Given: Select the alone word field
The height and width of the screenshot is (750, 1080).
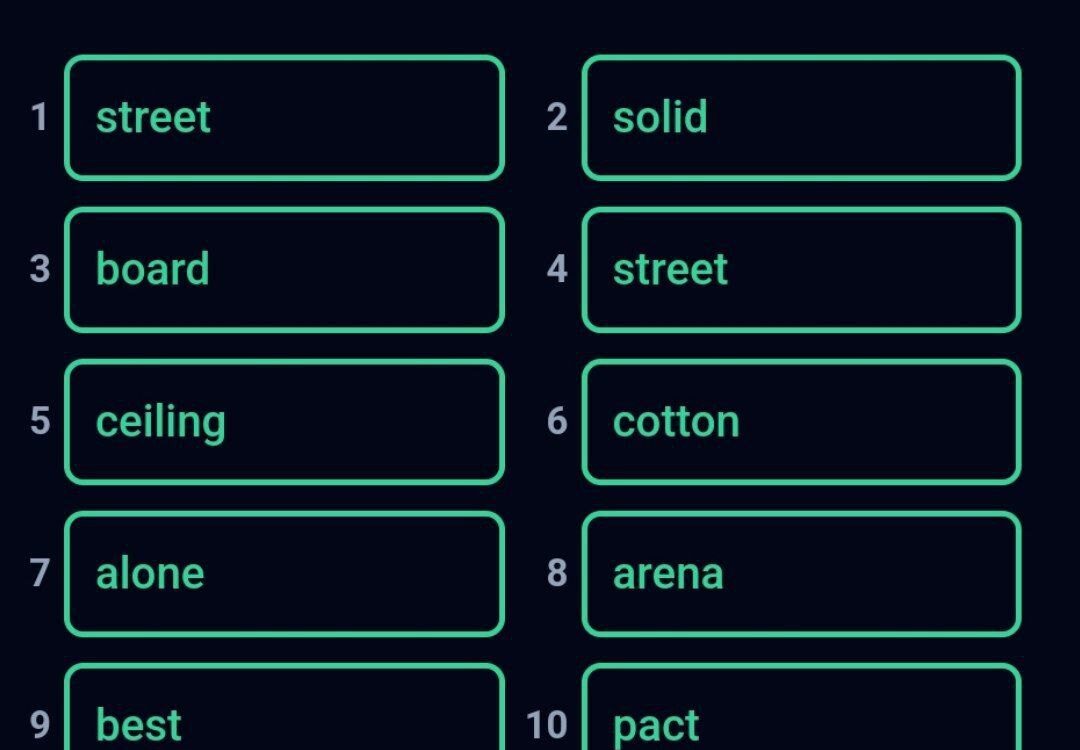Looking at the screenshot, I should click(x=284, y=574).
